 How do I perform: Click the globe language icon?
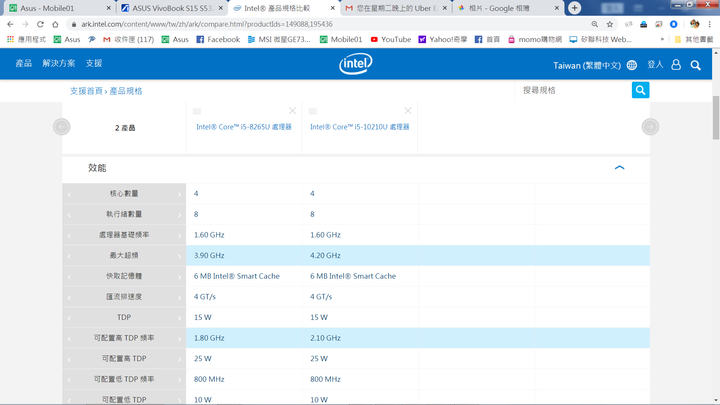click(x=632, y=65)
